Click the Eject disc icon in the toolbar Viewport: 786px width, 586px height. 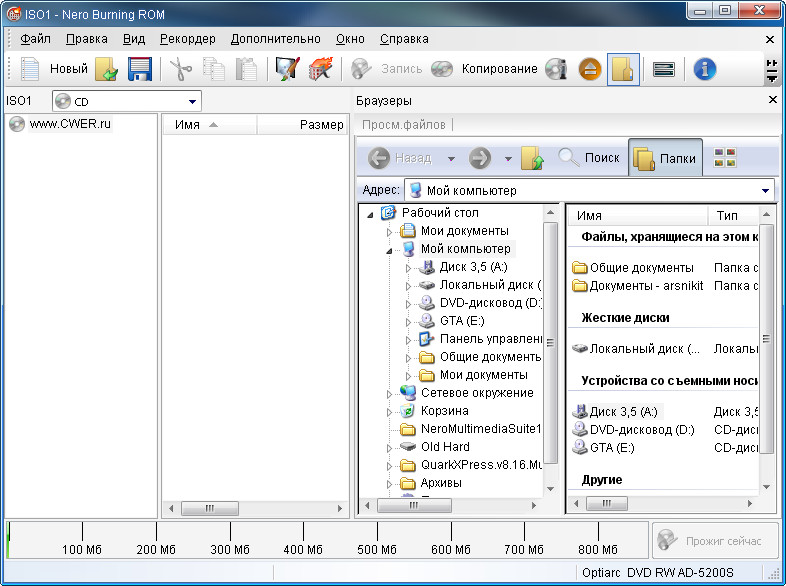coord(590,69)
